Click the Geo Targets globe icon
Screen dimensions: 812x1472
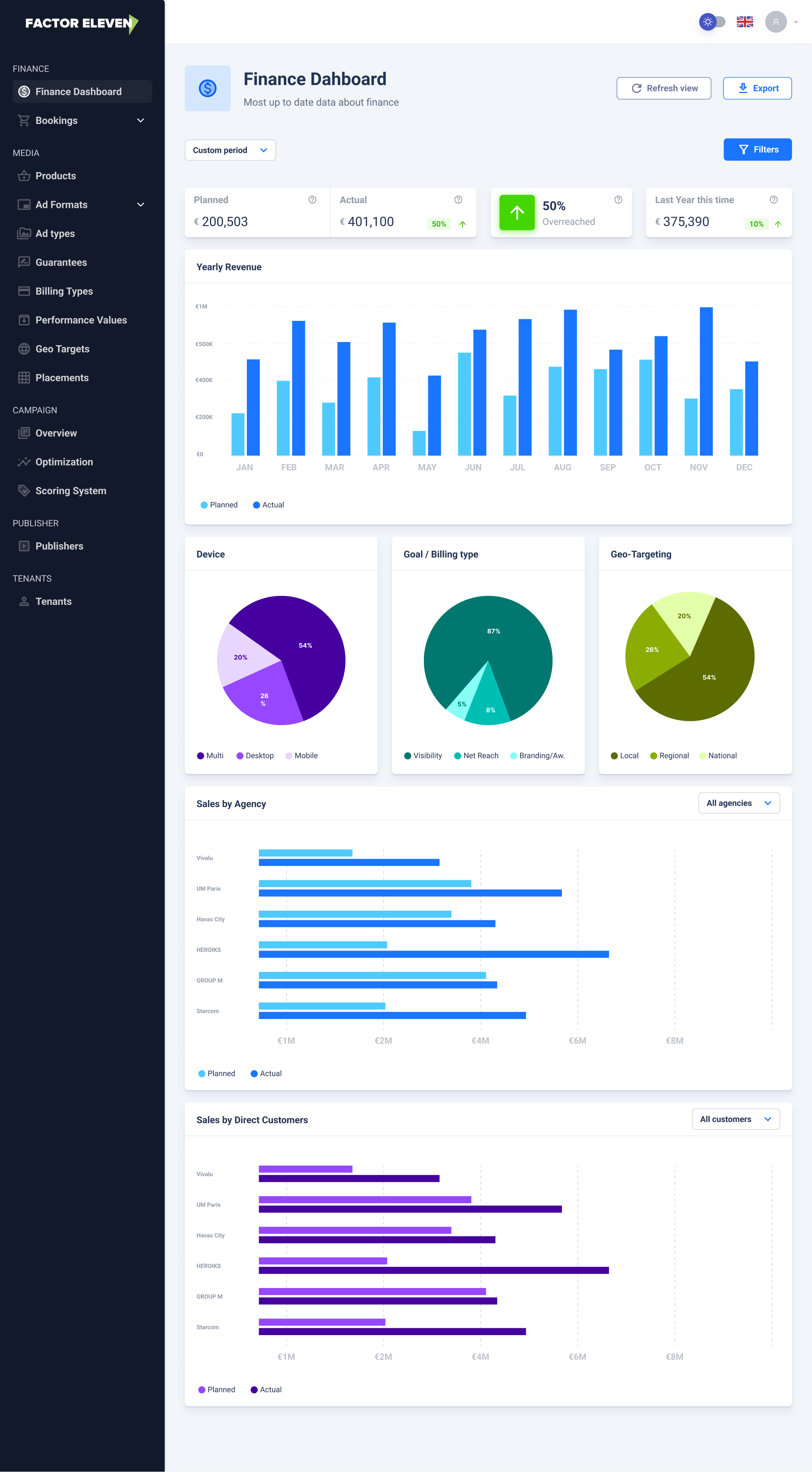pos(24,349)
